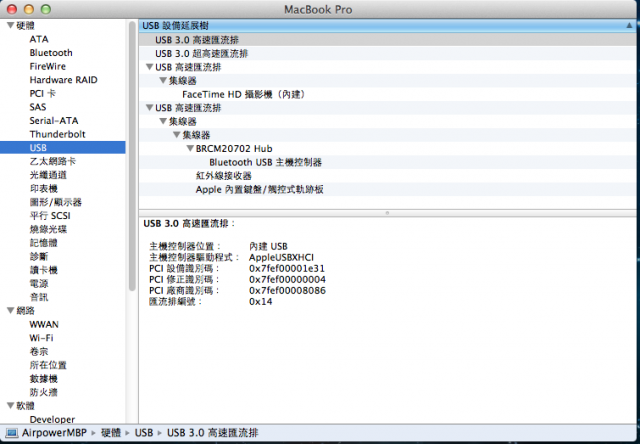The width and height of the screenshot is (640, 444).
Task: Select 音訊 in sidebar
Action: tap(39, 297)
